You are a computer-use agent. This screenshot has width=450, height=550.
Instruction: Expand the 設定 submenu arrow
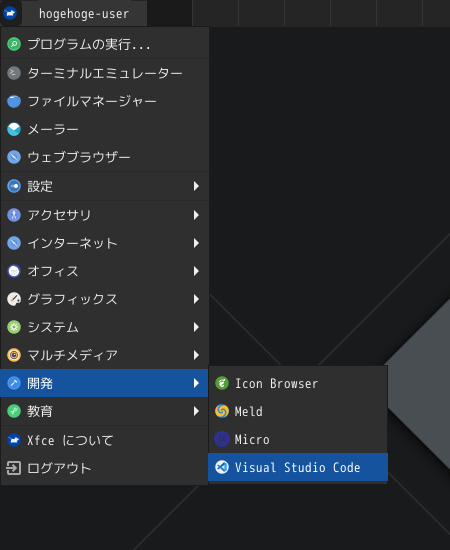click(196, 186)
